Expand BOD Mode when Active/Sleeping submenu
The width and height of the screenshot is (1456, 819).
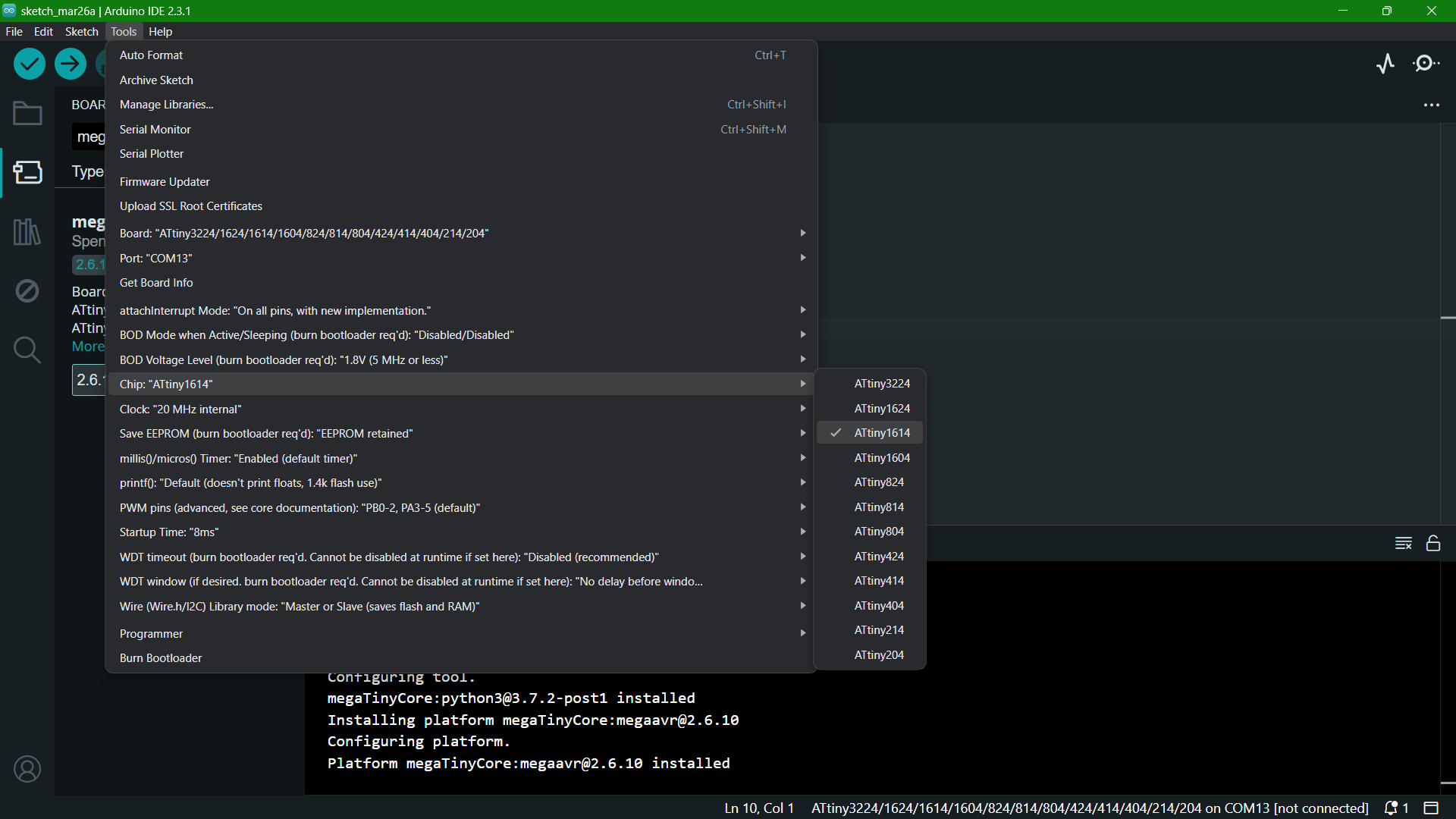point(461,335)
